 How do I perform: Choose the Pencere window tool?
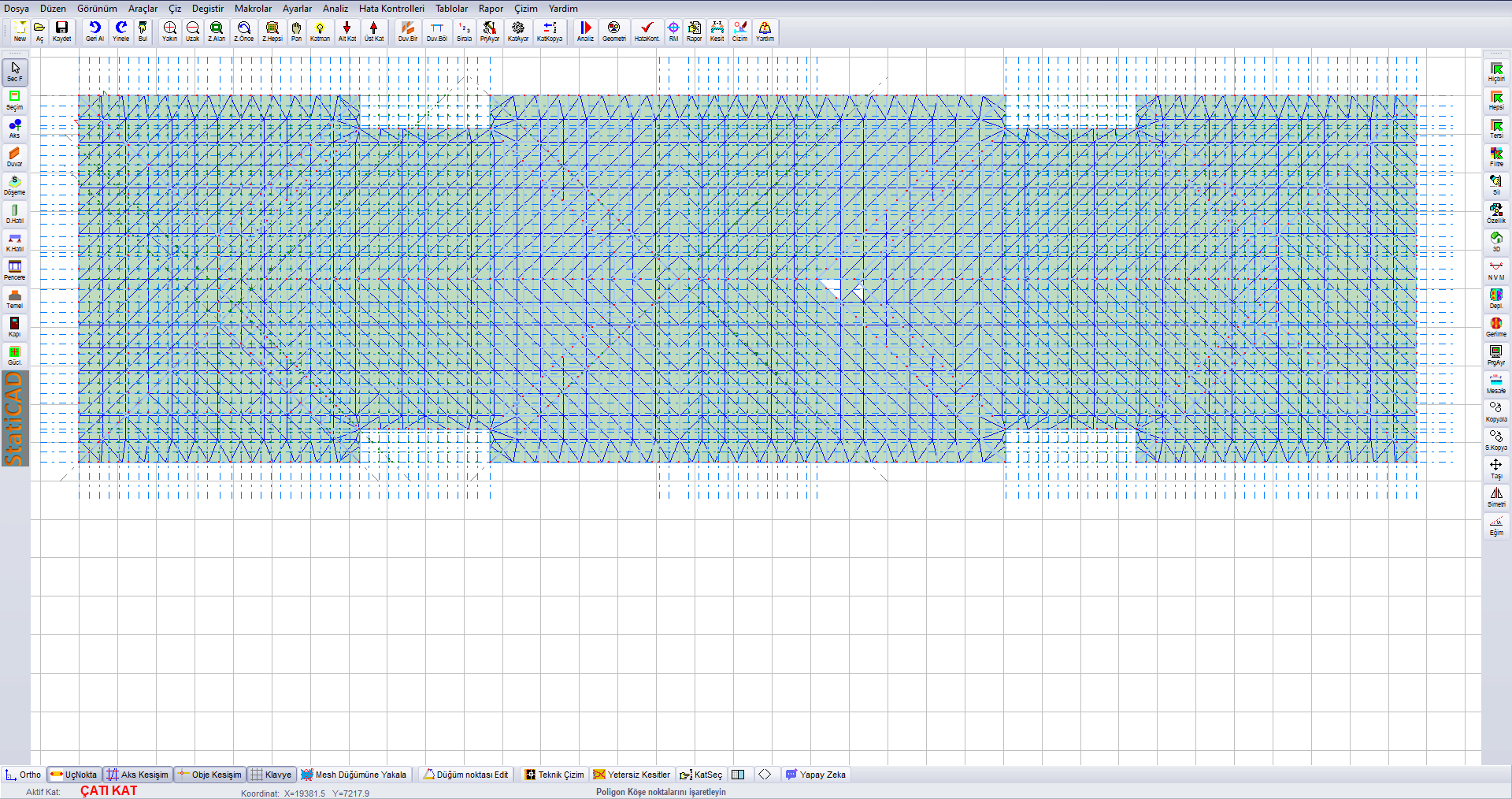[15, 270]
